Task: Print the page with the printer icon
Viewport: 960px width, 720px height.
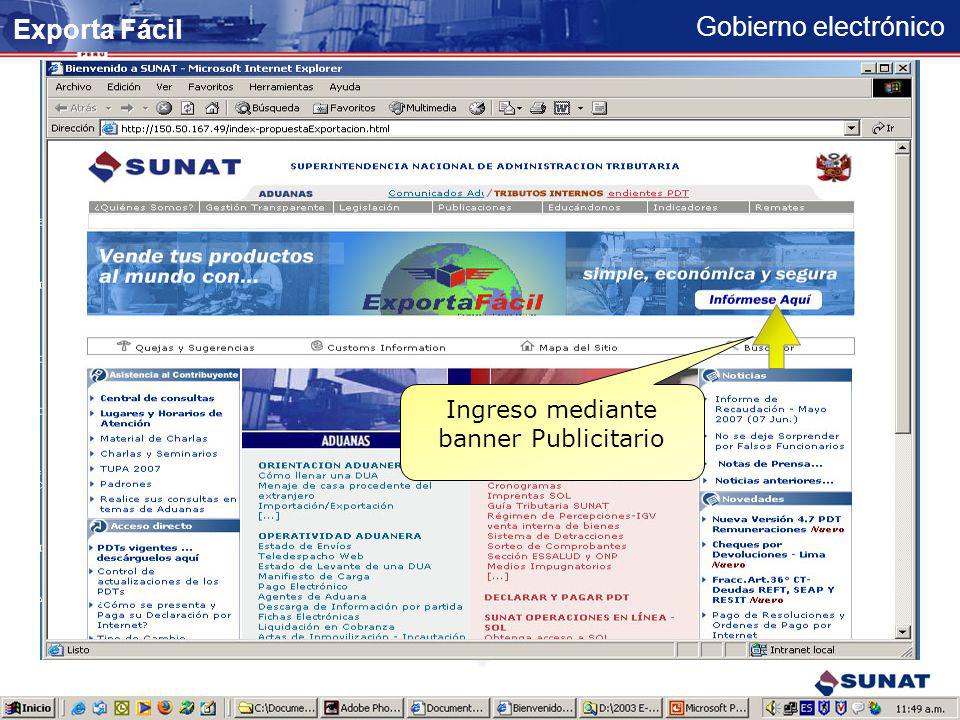Action: tap(538, 108)
